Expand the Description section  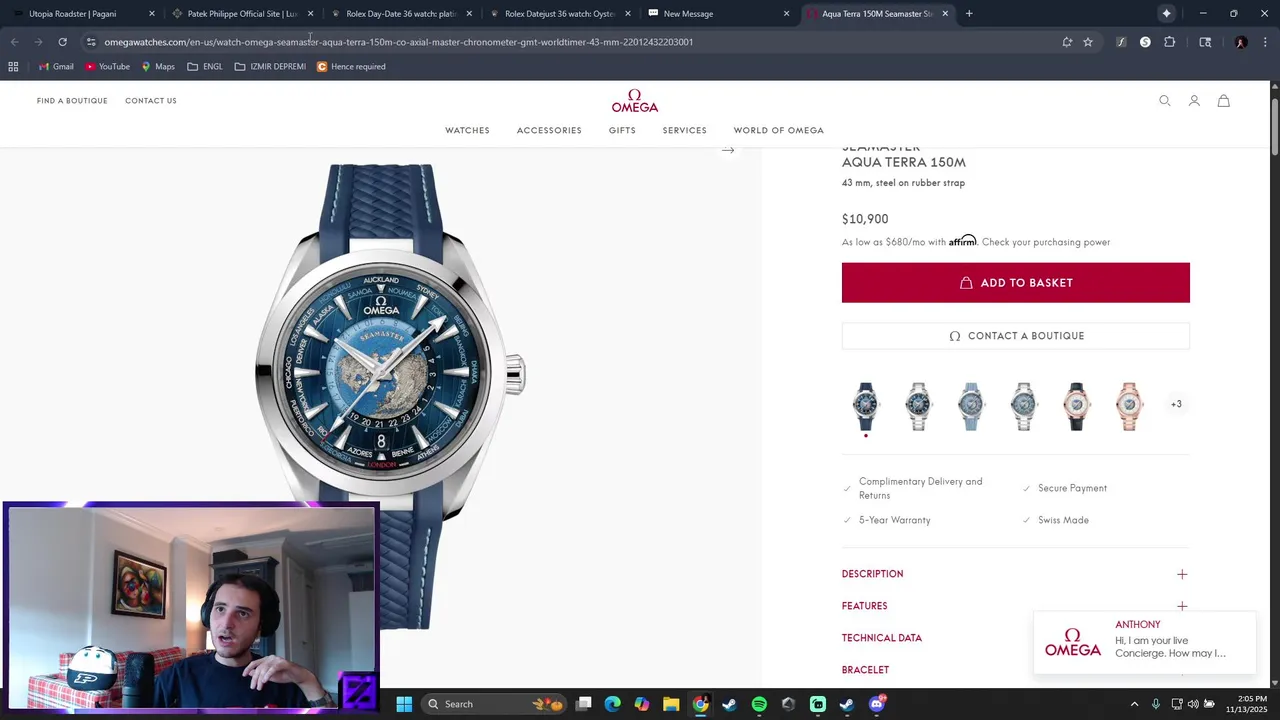(1015, 574)
